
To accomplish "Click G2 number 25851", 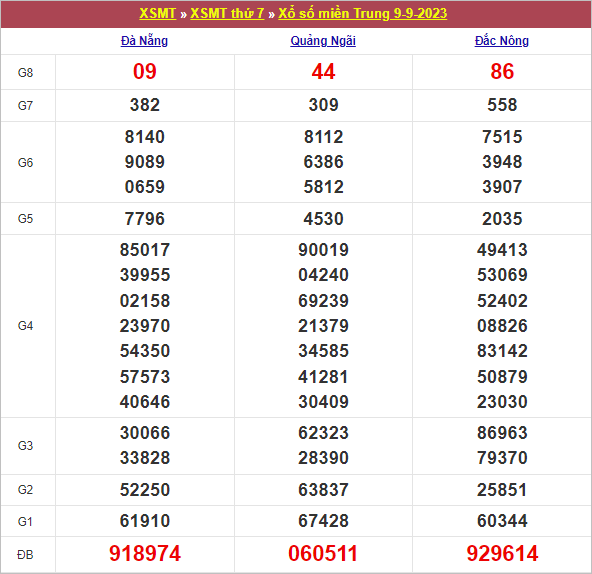I will 502,489.
